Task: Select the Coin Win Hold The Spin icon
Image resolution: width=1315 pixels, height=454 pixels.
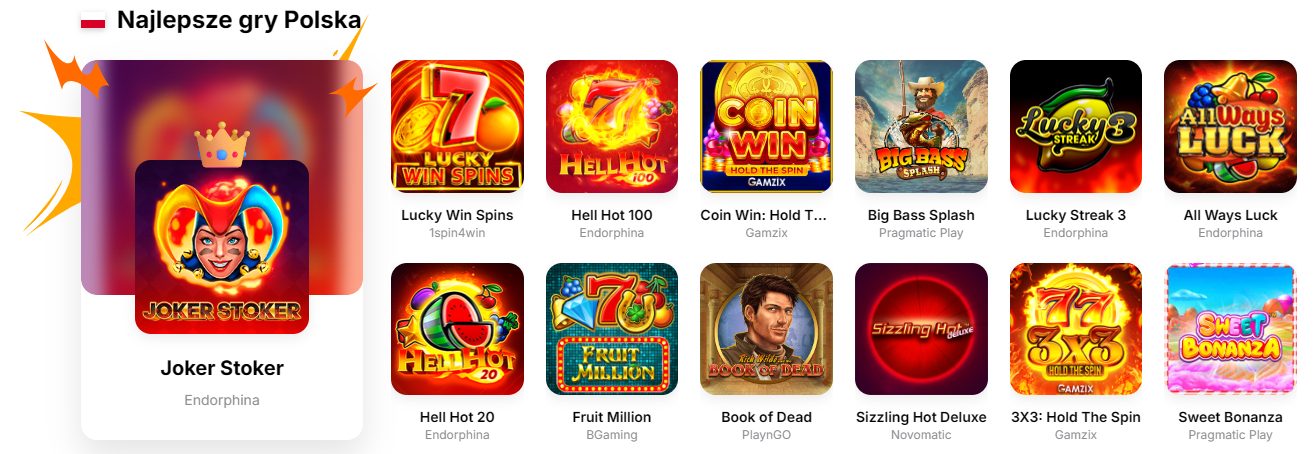Action: [x=766, y=126]
